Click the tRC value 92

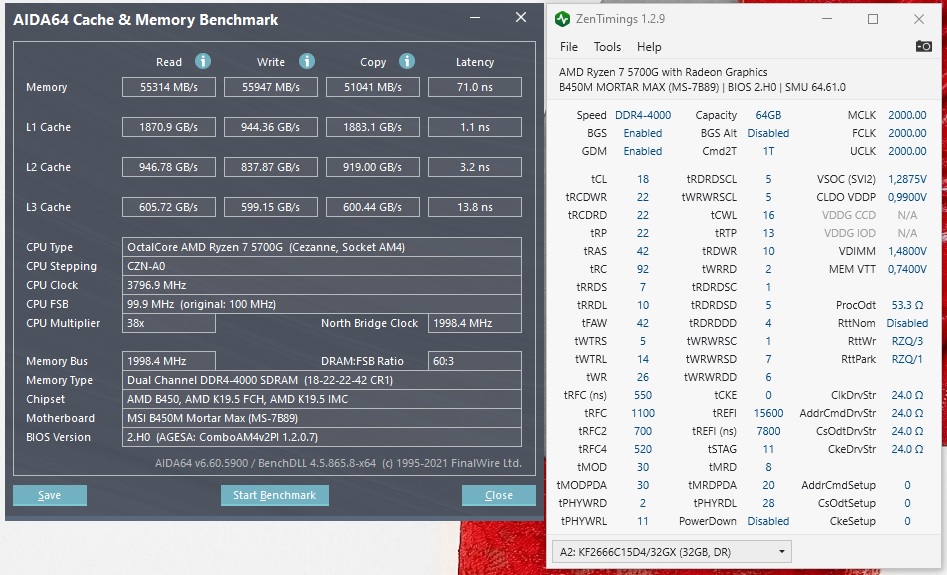[643, 269]
